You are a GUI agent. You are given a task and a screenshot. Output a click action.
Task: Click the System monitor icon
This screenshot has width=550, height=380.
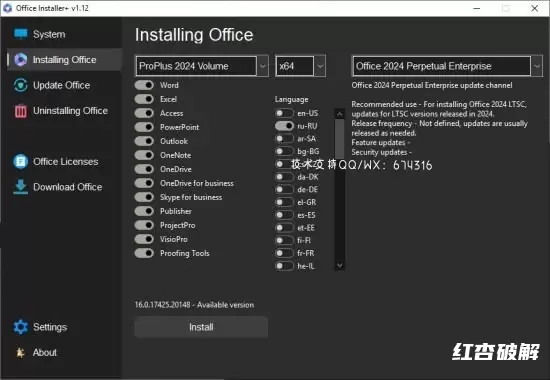(21, 34)
